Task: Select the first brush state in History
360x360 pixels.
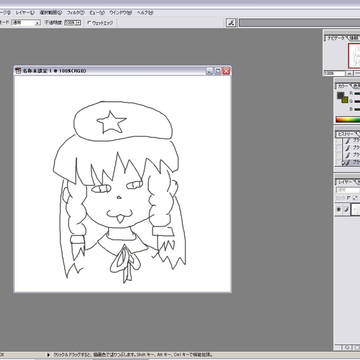Action: [x=352, y=140]
